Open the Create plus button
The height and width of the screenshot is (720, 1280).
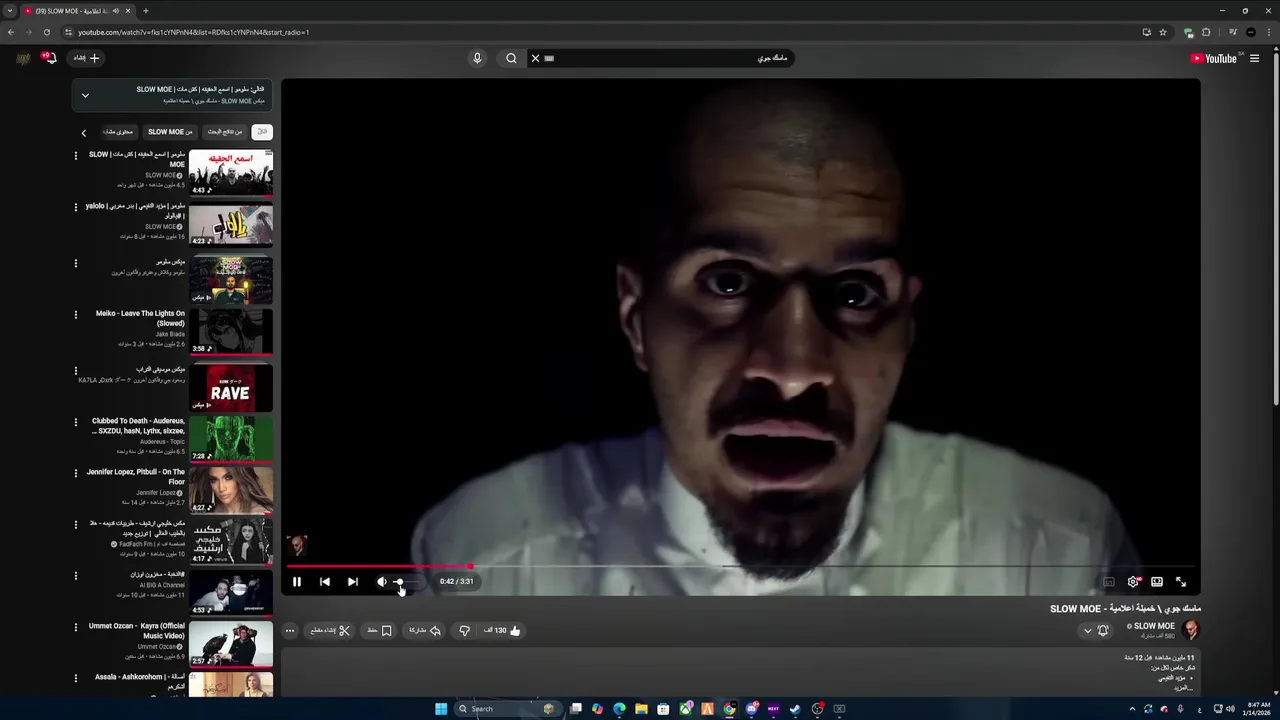(86, 58)
